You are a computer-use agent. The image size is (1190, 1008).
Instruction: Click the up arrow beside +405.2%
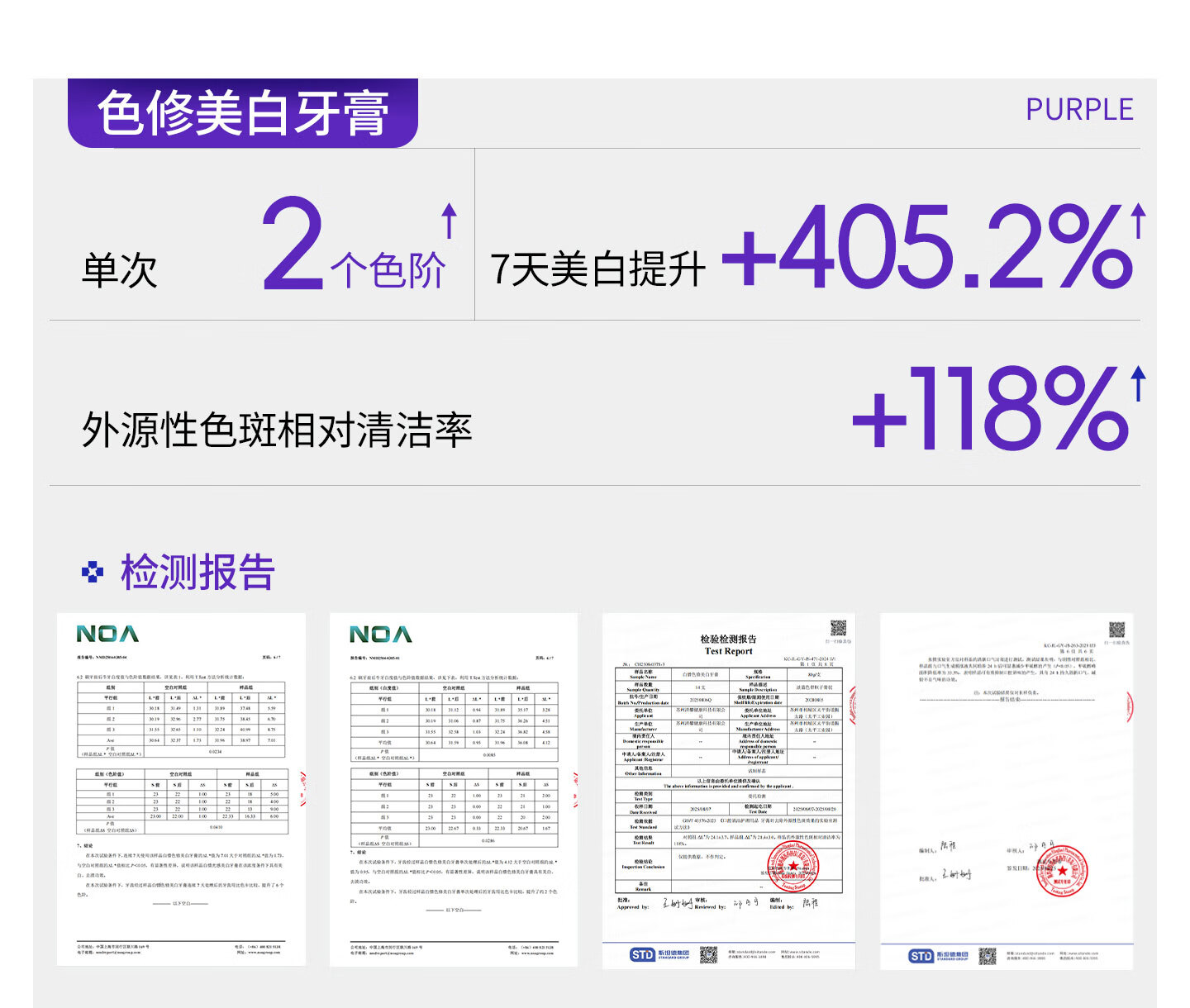tap(1139, 221)
